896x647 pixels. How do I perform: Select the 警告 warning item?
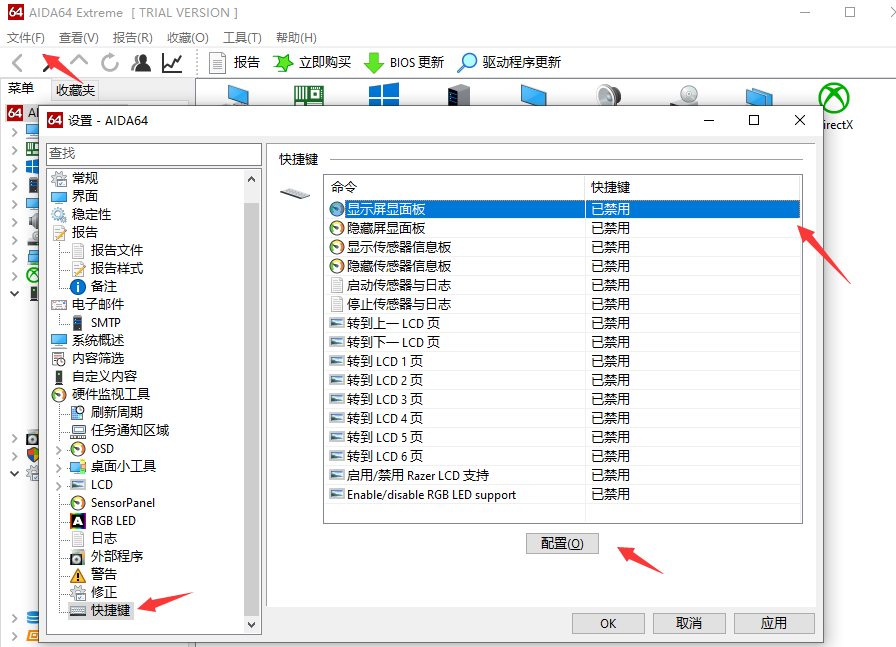pos(103,574)
